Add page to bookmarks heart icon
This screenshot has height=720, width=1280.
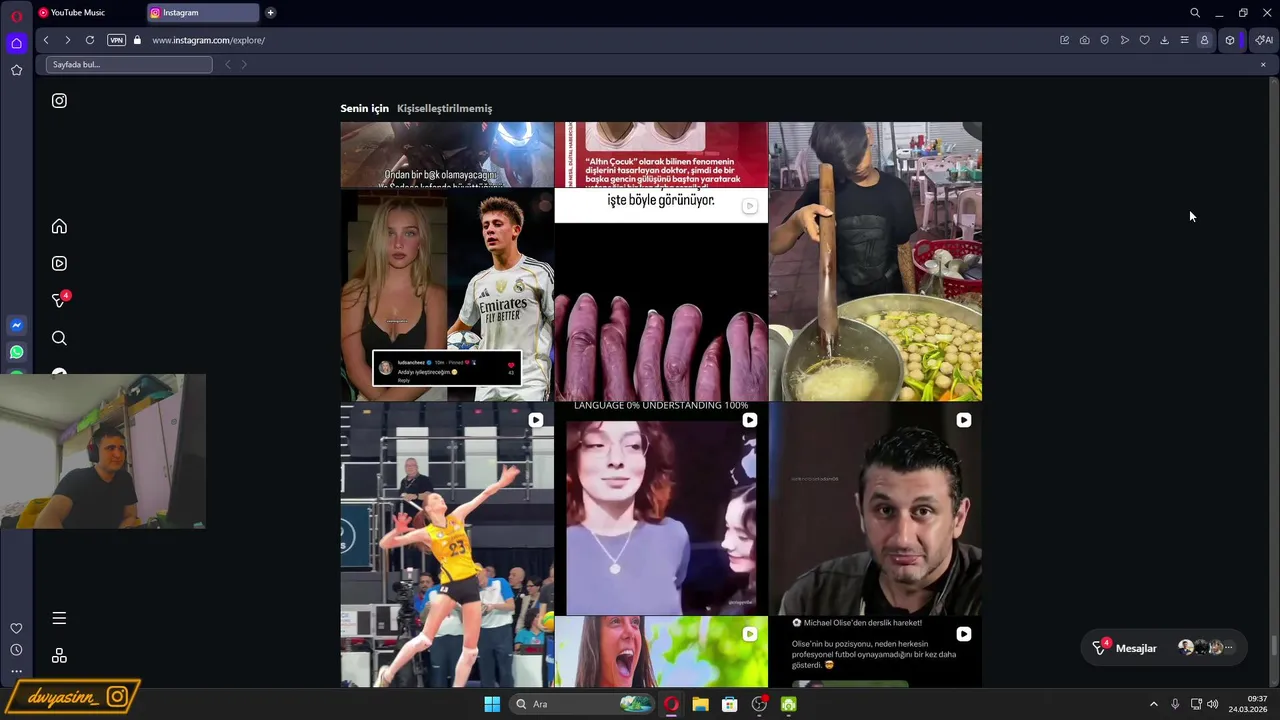(x=1145, y=40)
